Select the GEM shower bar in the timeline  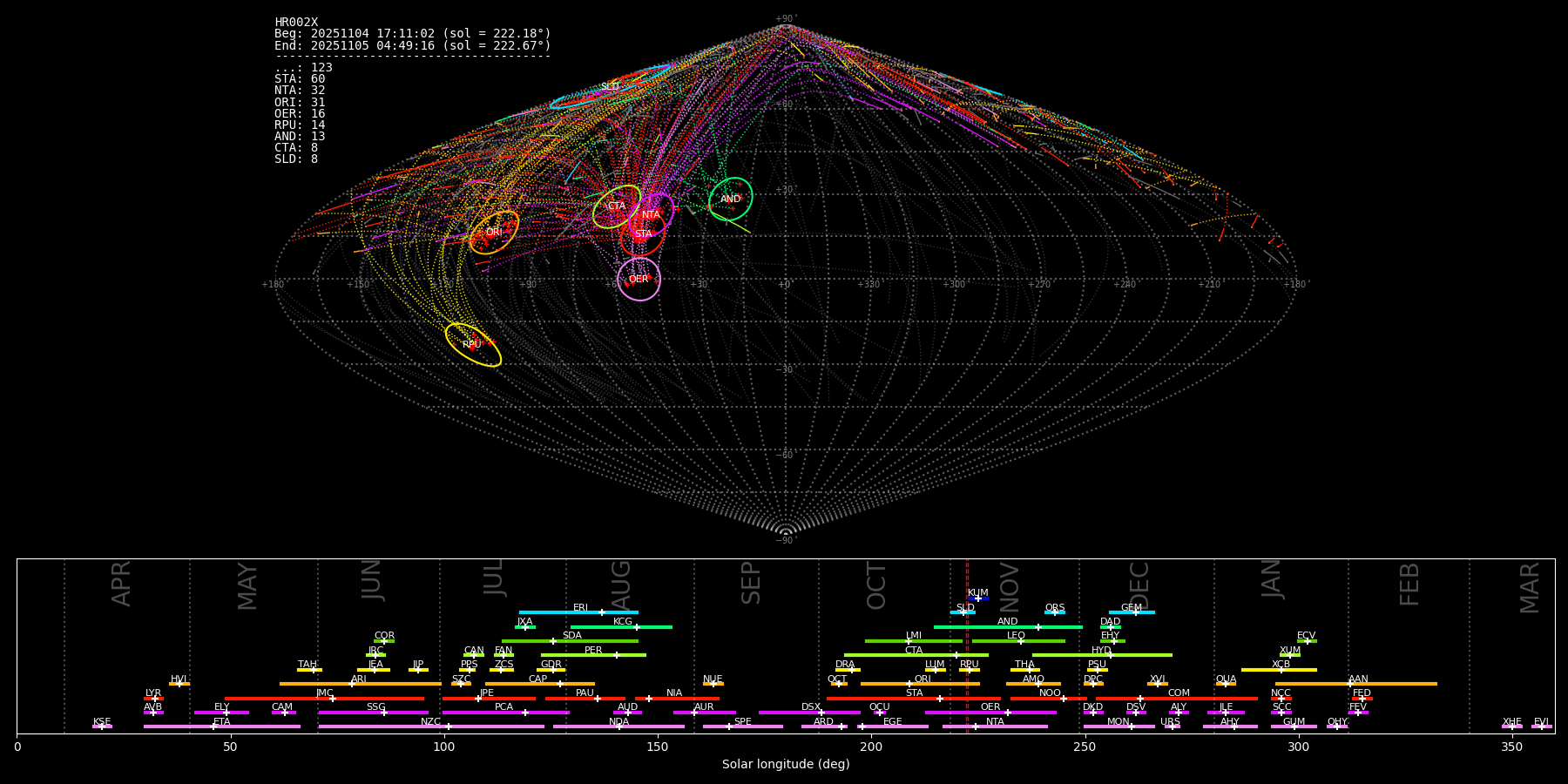(1132, 612)
